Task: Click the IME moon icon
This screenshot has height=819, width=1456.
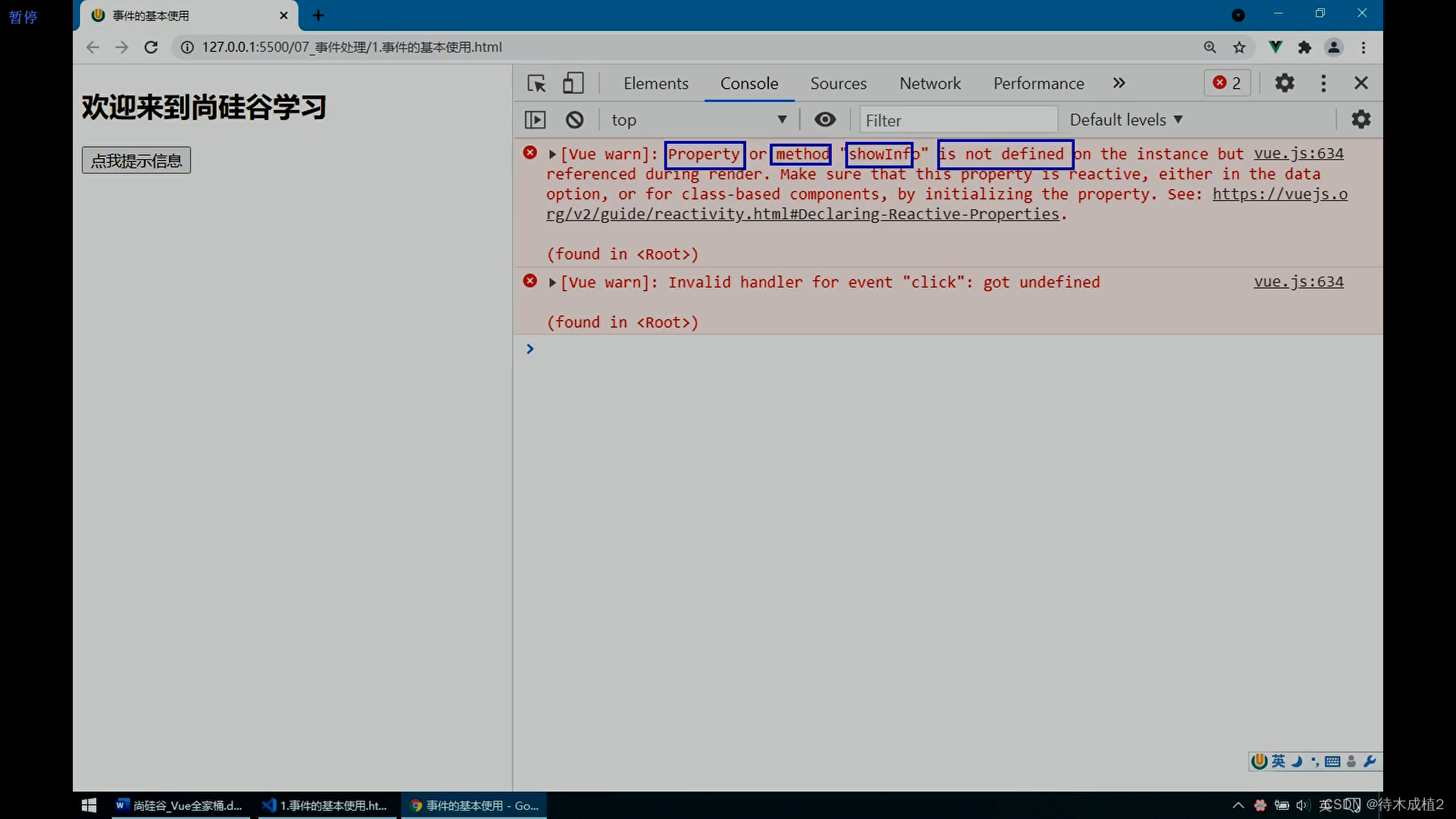Action: [x=1297, y=761]
